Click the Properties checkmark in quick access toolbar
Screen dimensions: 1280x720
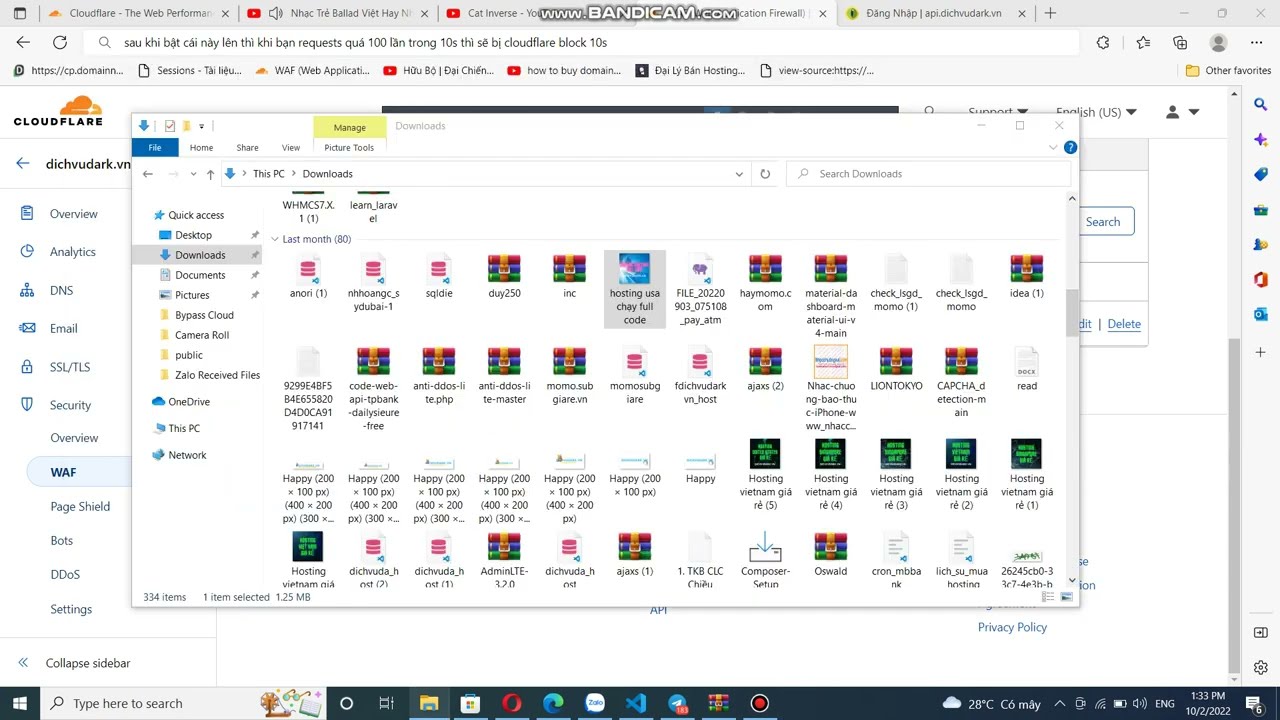tap(169, 126)
